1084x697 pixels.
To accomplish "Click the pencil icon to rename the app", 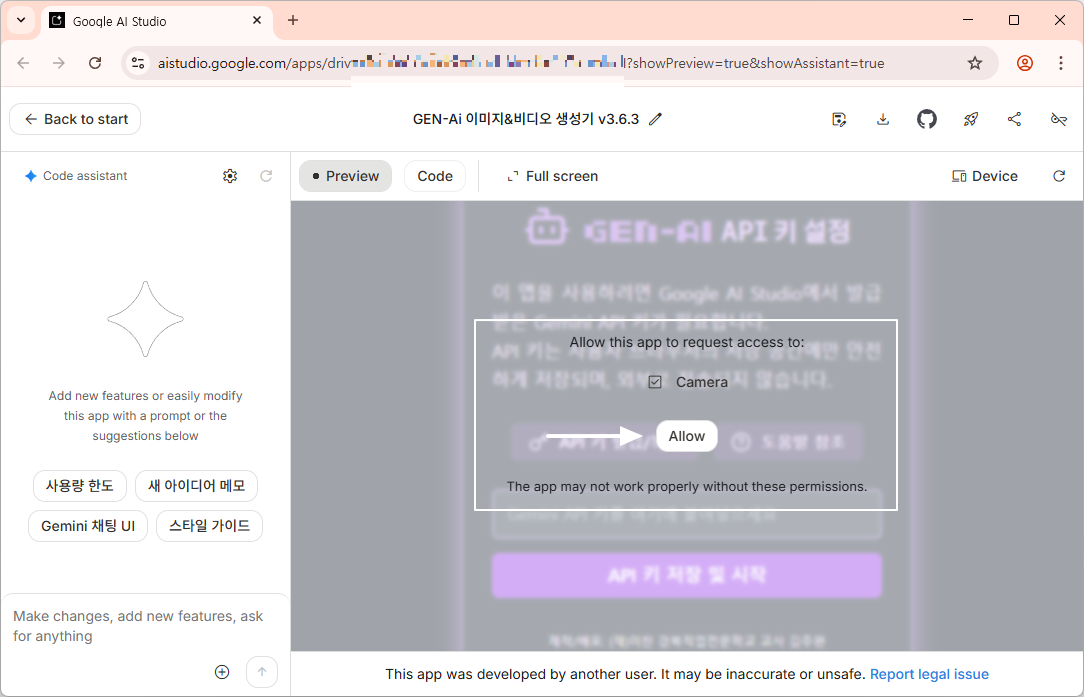I will [x=655, y=119].
